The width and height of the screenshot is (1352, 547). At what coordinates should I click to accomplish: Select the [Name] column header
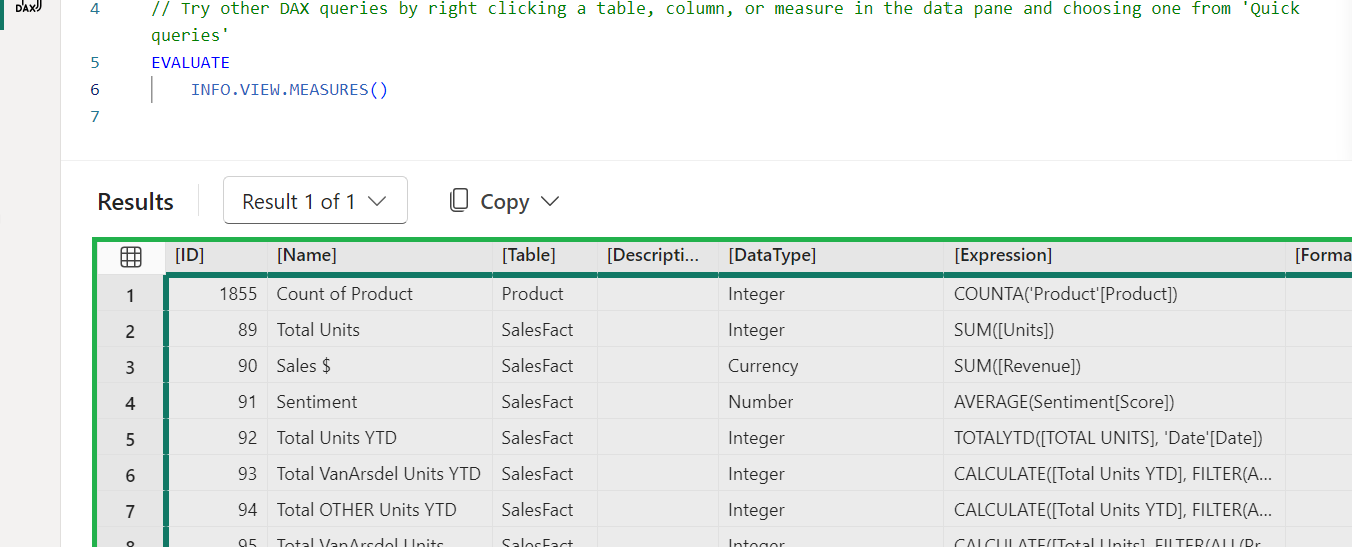380,255
